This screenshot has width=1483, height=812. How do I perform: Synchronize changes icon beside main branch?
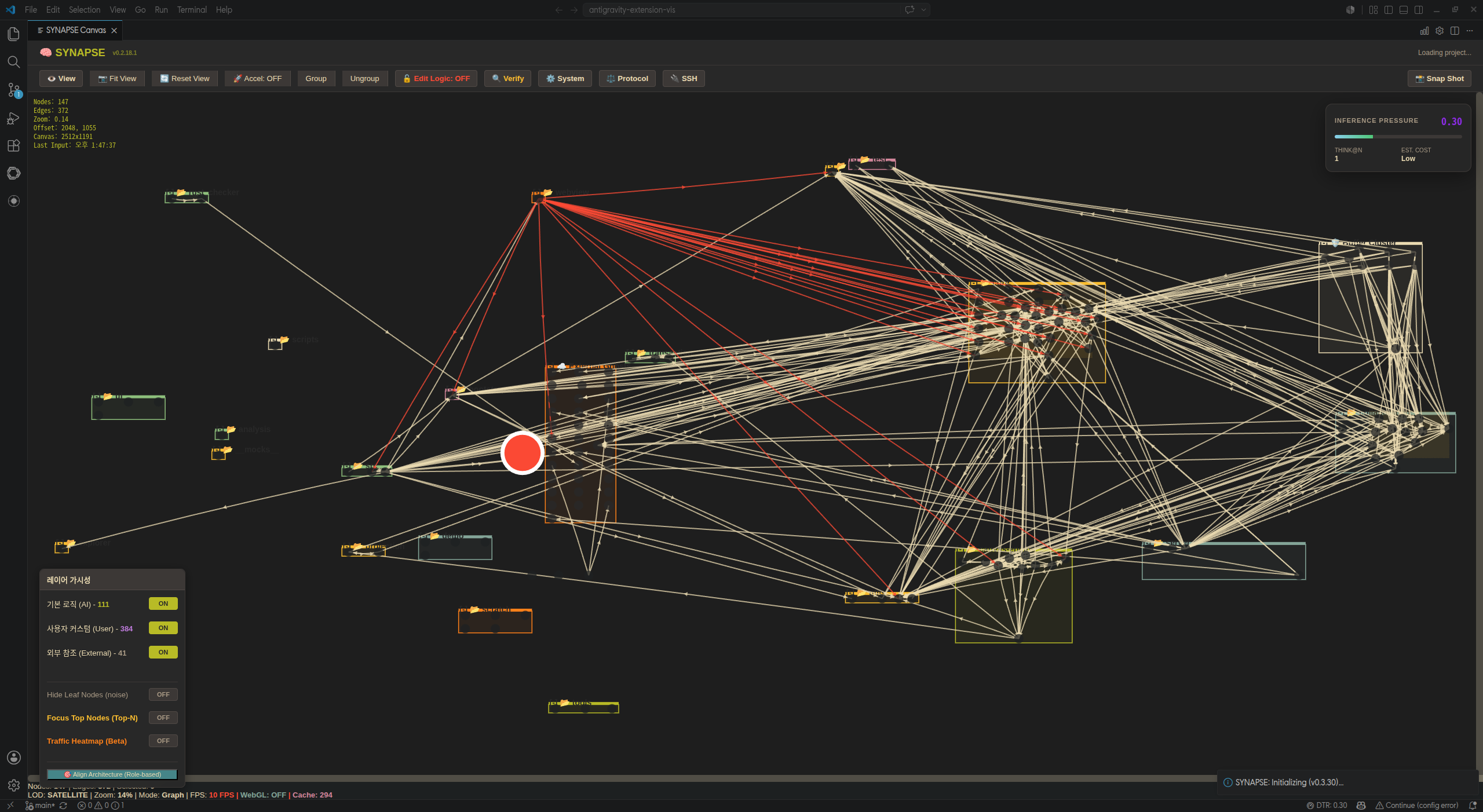click(63, 806)
